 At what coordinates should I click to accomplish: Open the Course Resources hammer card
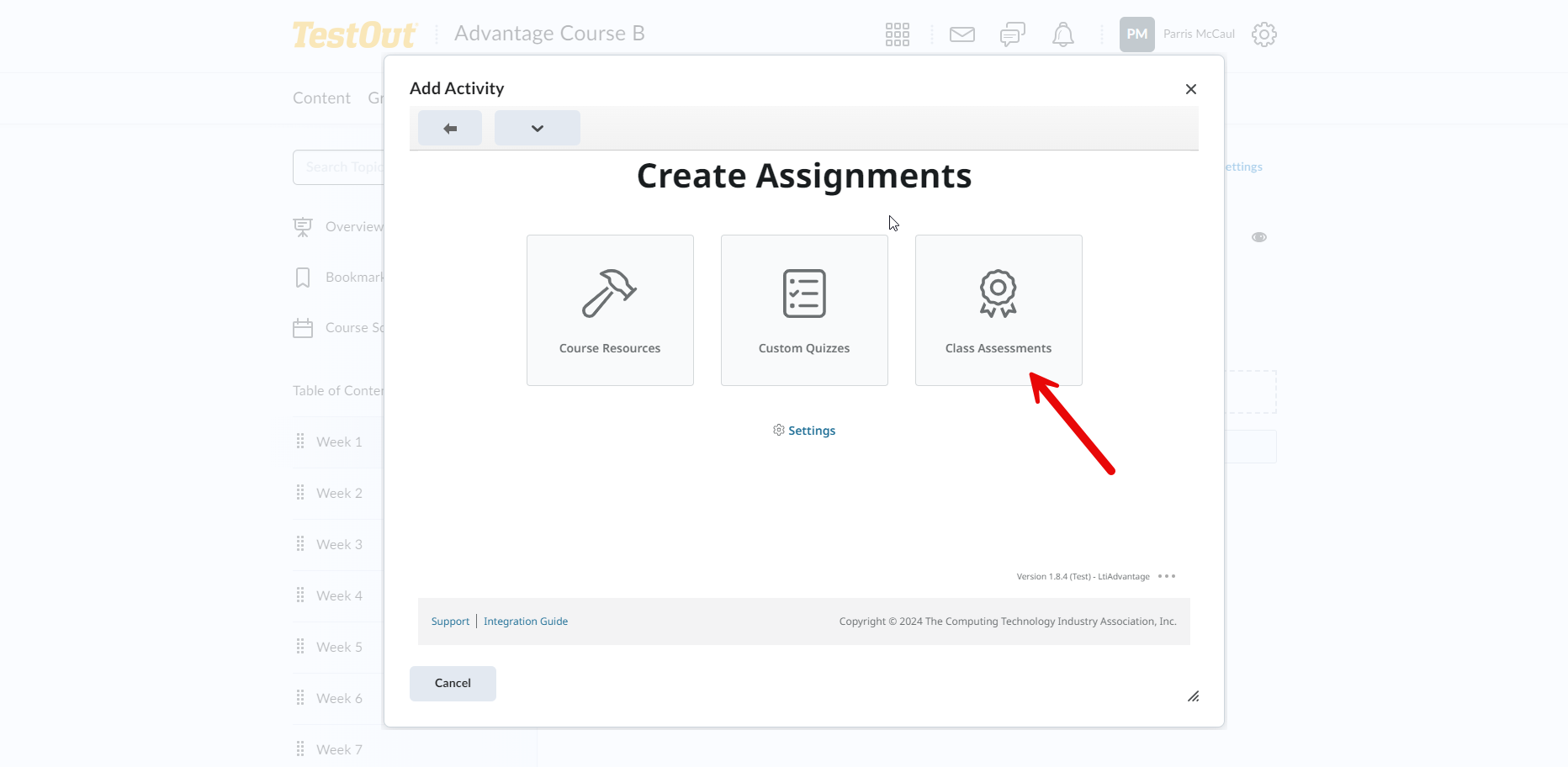coord(610,310)
